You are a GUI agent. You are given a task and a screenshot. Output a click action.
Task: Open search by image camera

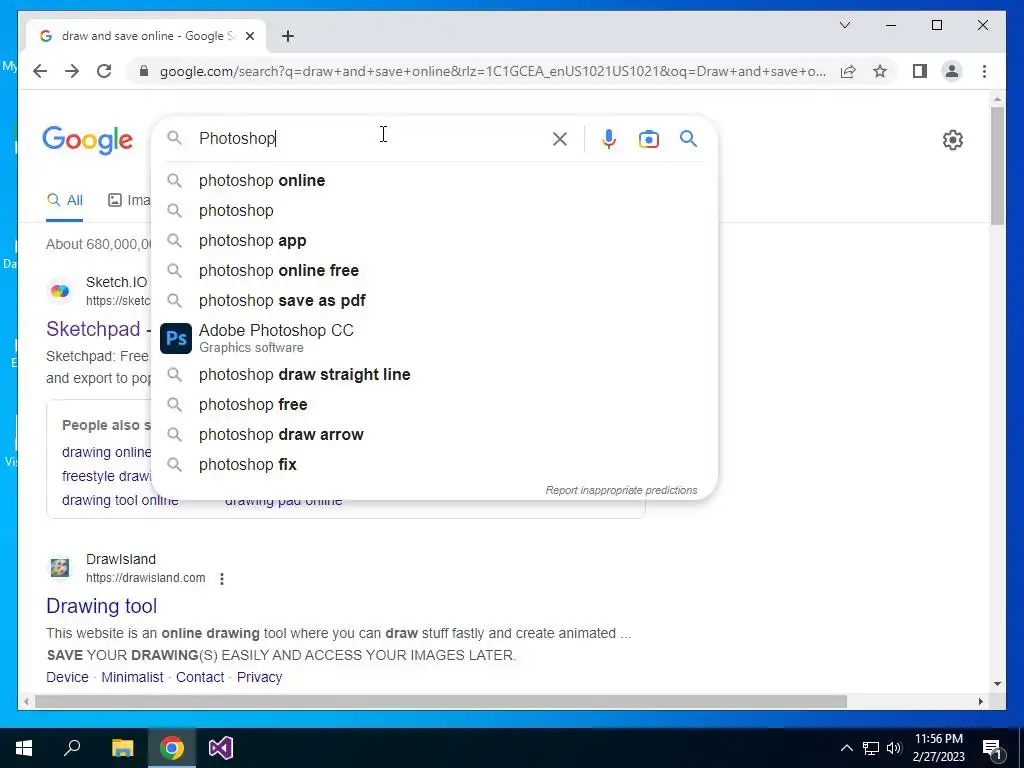click(x=648, y=138)
